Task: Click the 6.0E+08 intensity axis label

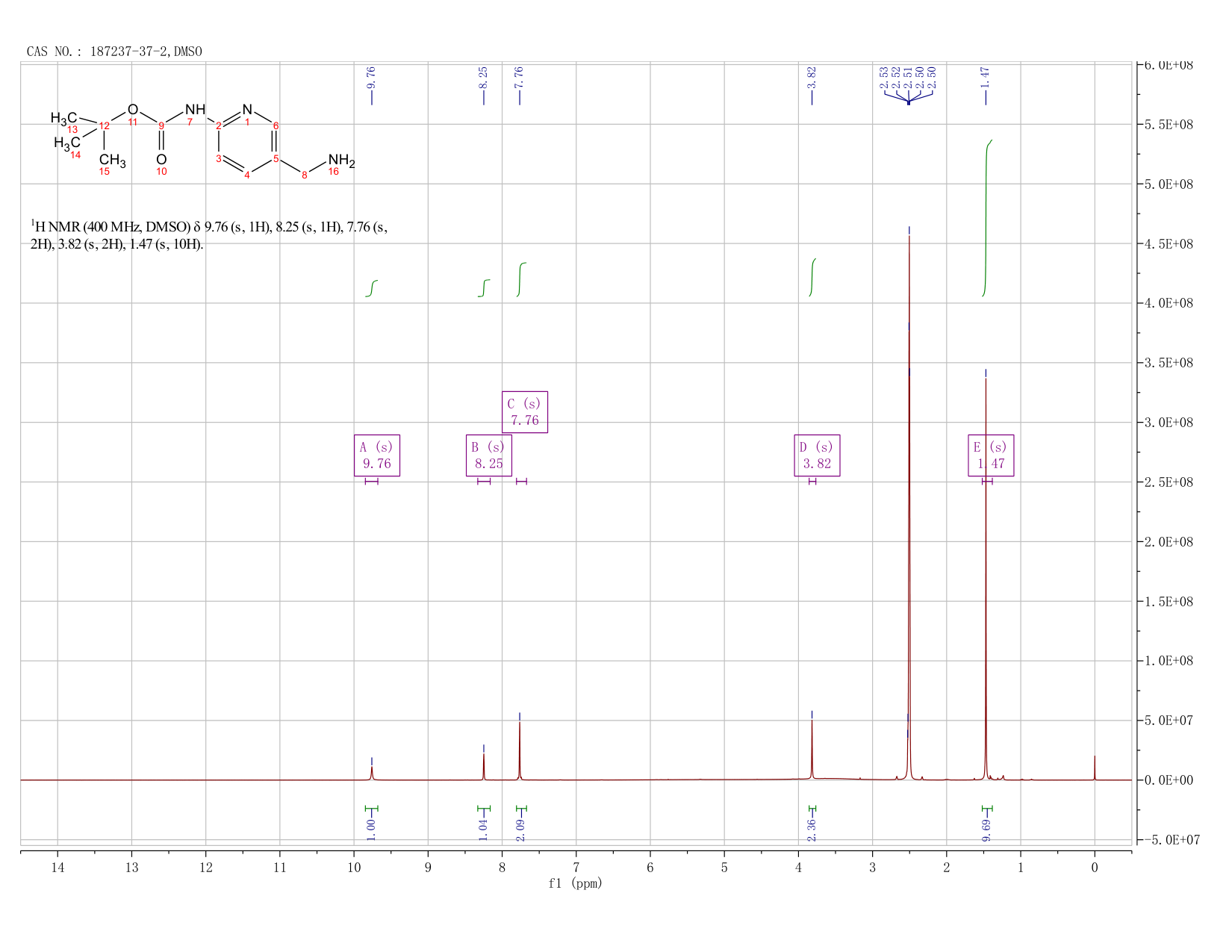Action: click(1169, 65)
